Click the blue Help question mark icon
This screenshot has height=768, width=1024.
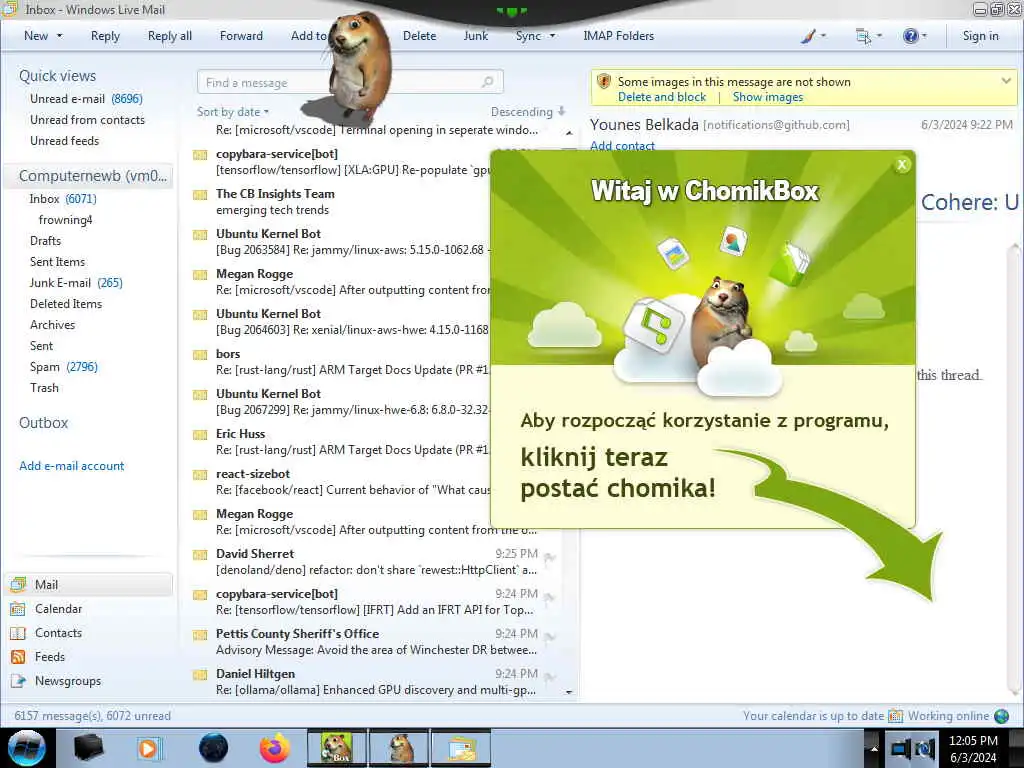910,36
